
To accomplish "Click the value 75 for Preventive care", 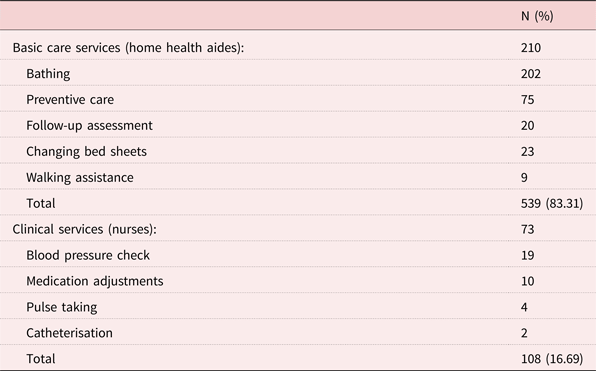I will click(528, 100).
